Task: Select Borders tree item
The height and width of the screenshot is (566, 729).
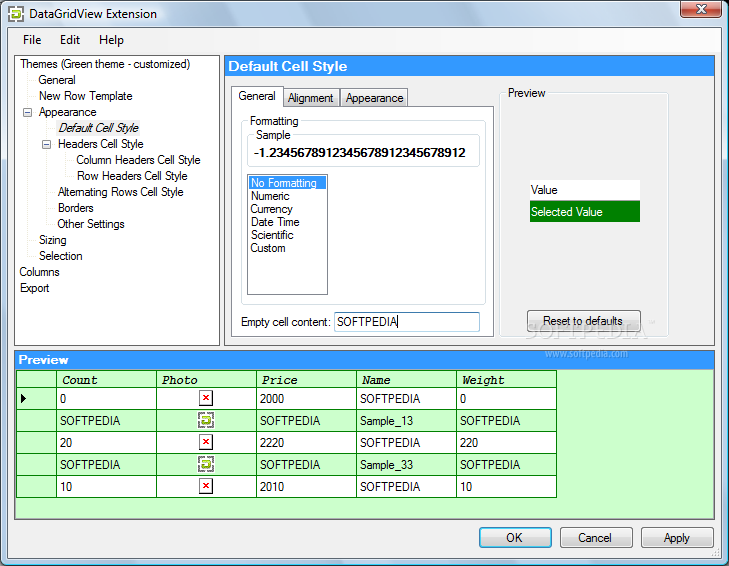Action: tap(75, 208)
